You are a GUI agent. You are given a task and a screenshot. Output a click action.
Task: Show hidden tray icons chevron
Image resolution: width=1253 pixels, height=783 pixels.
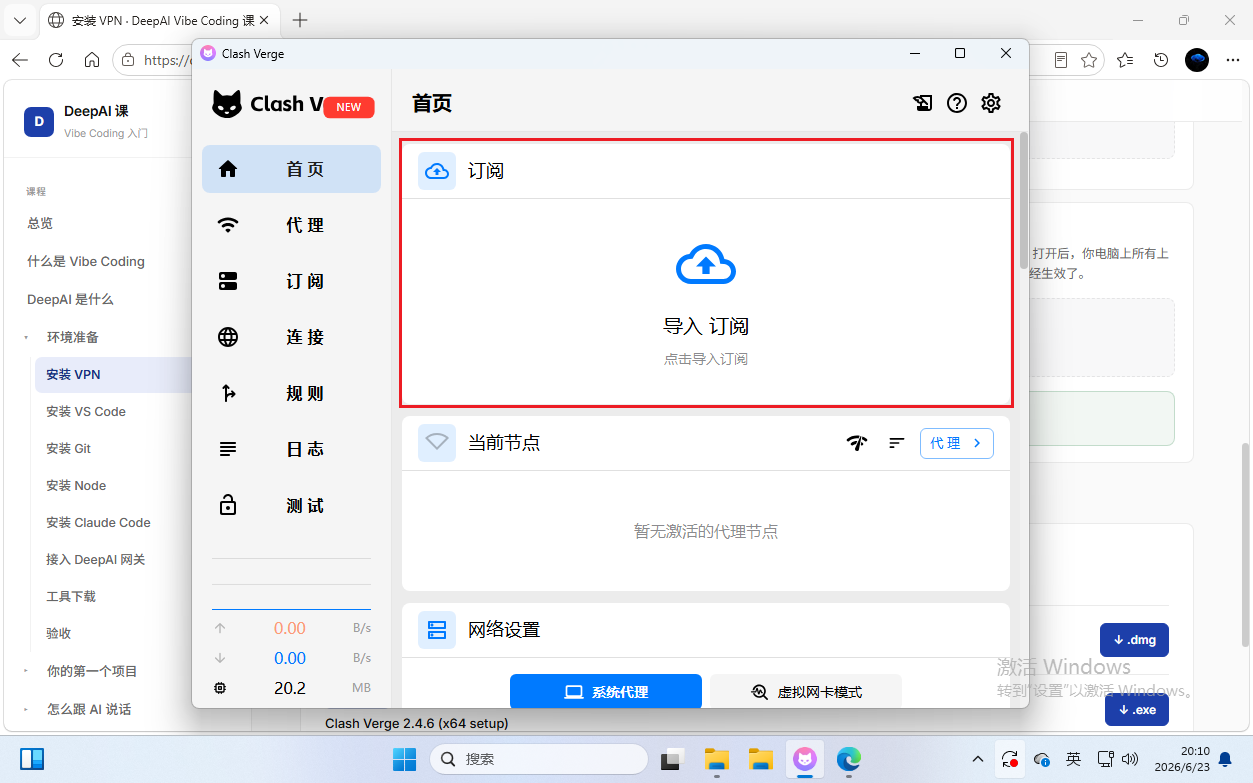coord(978,759)
